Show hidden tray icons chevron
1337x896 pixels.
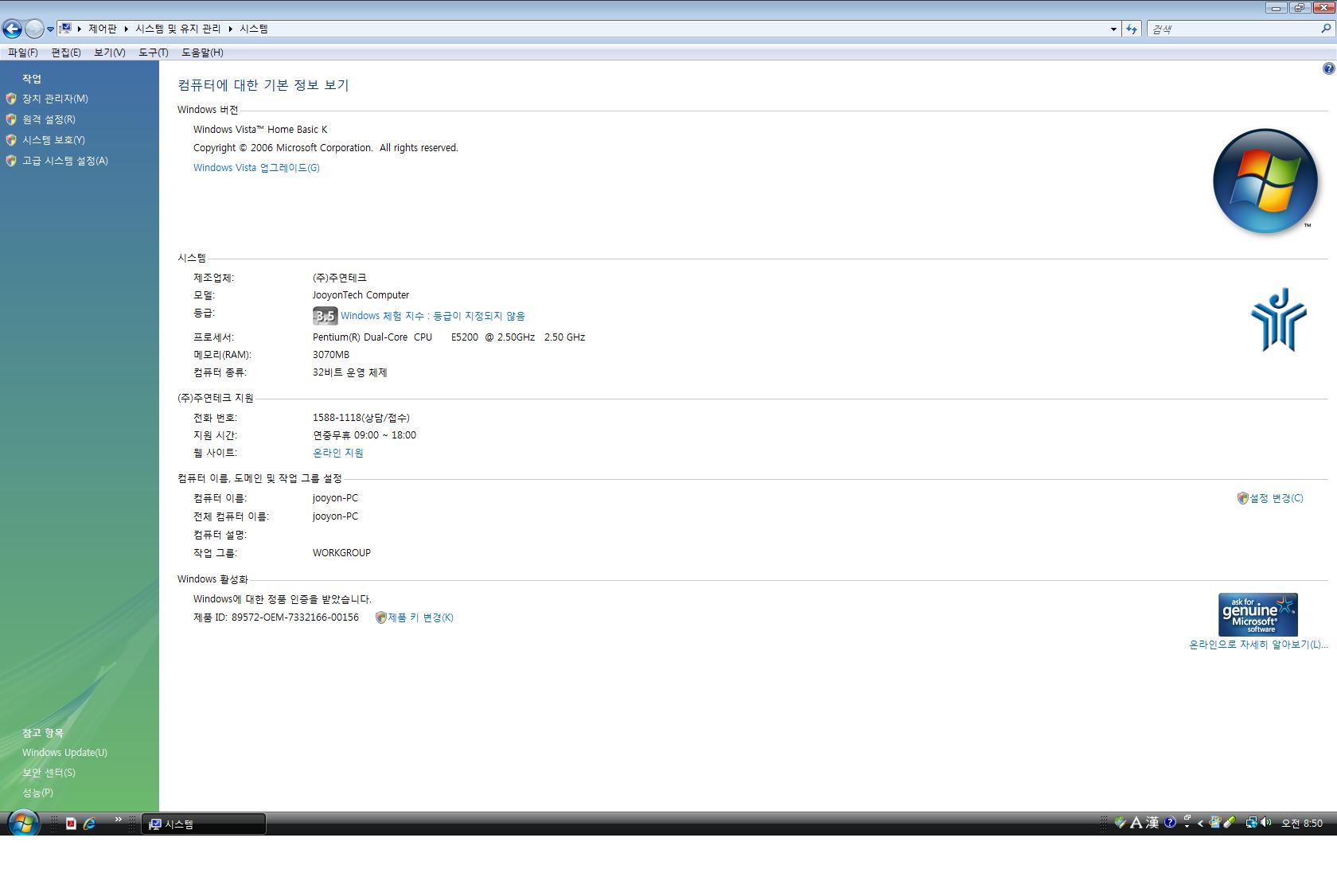[x=1200, y=824]
